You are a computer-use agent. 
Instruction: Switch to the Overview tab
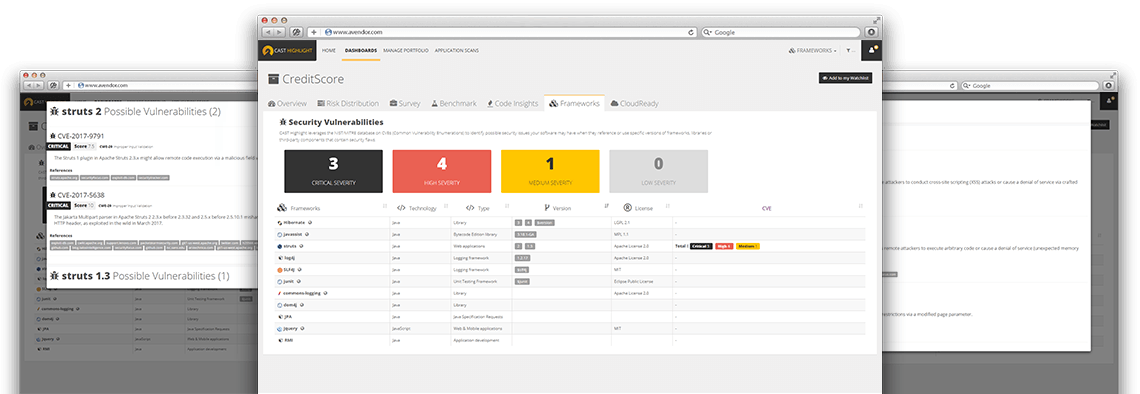pos(287,103)
